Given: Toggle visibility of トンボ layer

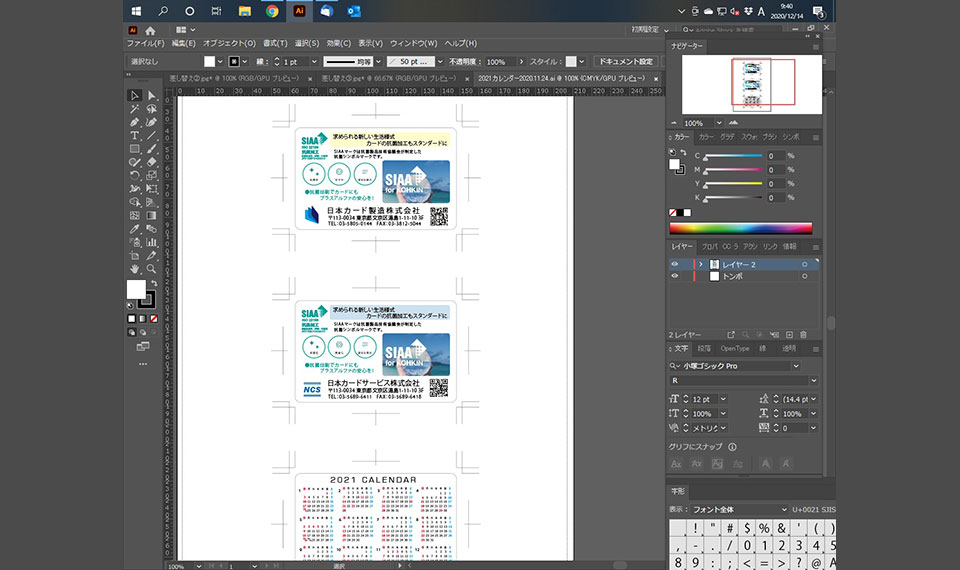Looking at the screenshot, I should 675,275.
